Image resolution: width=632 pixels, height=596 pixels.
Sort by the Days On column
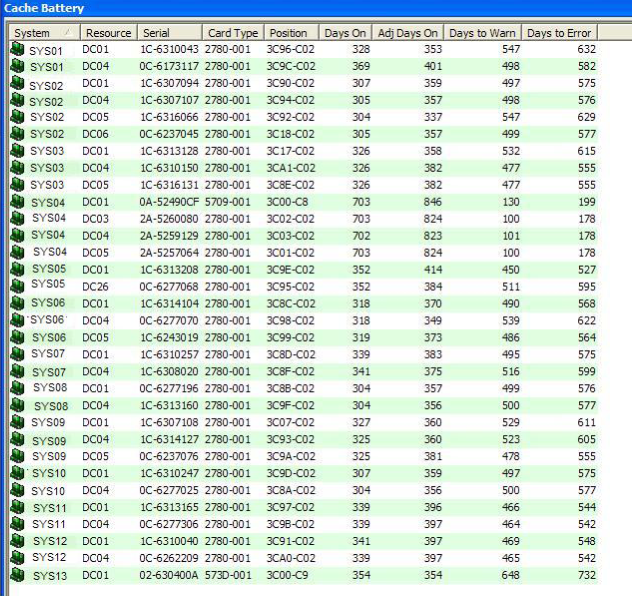click(x=346, y=33)
